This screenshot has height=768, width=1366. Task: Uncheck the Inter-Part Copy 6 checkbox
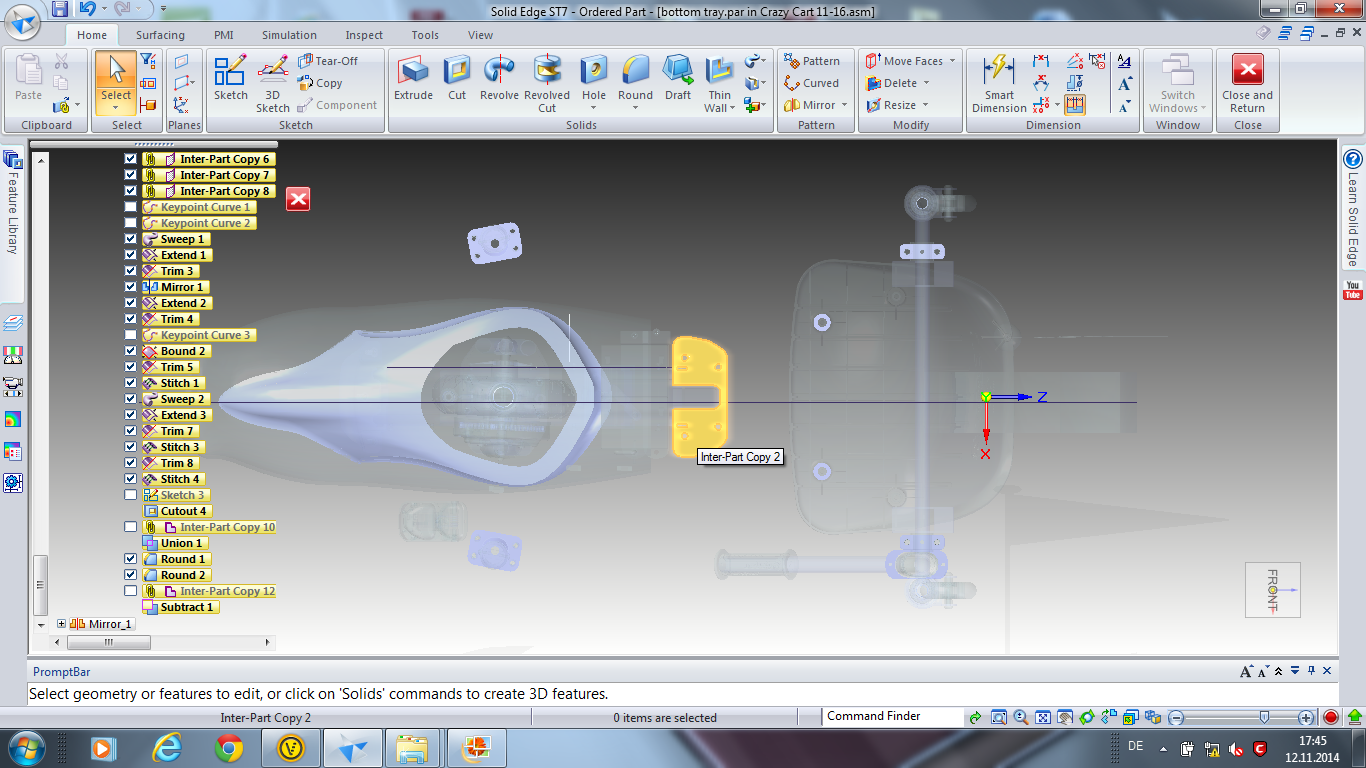(x=130, y=159)
